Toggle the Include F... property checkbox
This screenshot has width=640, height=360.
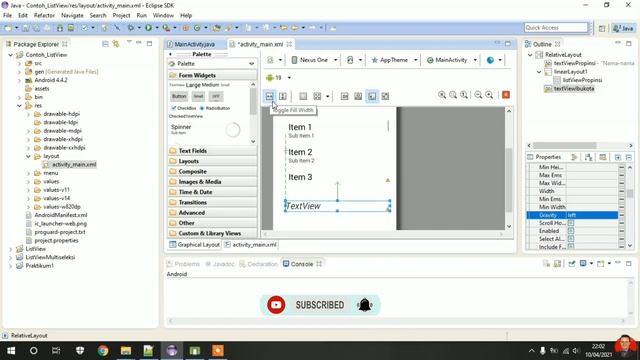point(571,247)
